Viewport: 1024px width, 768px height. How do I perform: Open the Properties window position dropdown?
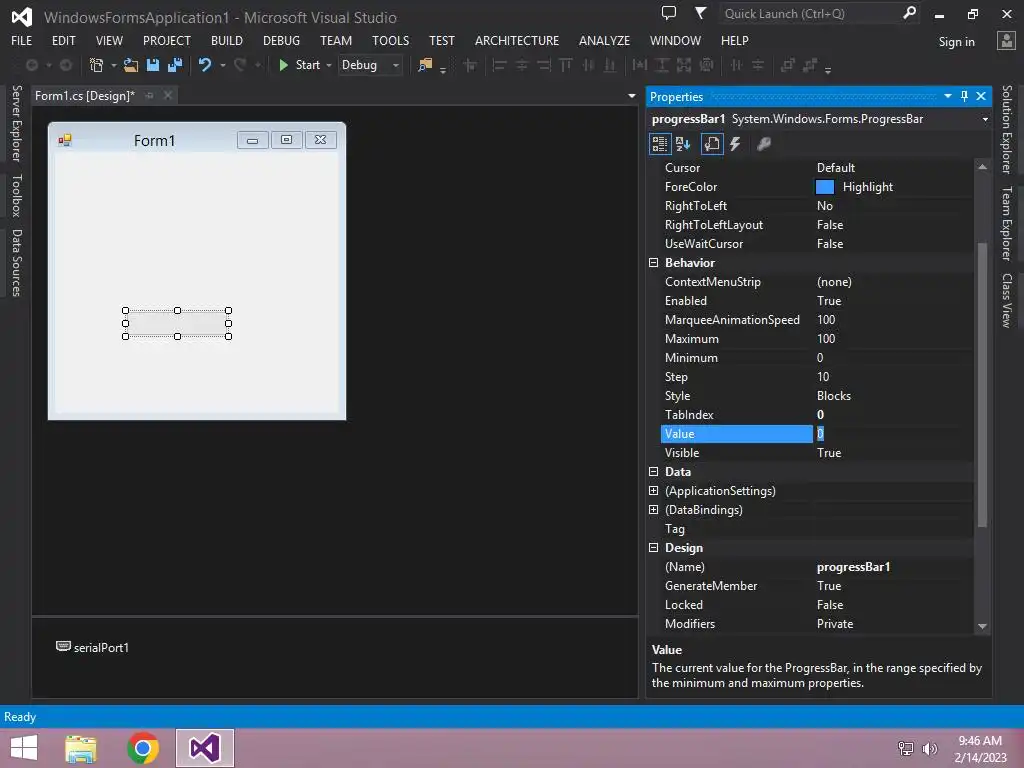pyautogui.click(x=948, y=96)
